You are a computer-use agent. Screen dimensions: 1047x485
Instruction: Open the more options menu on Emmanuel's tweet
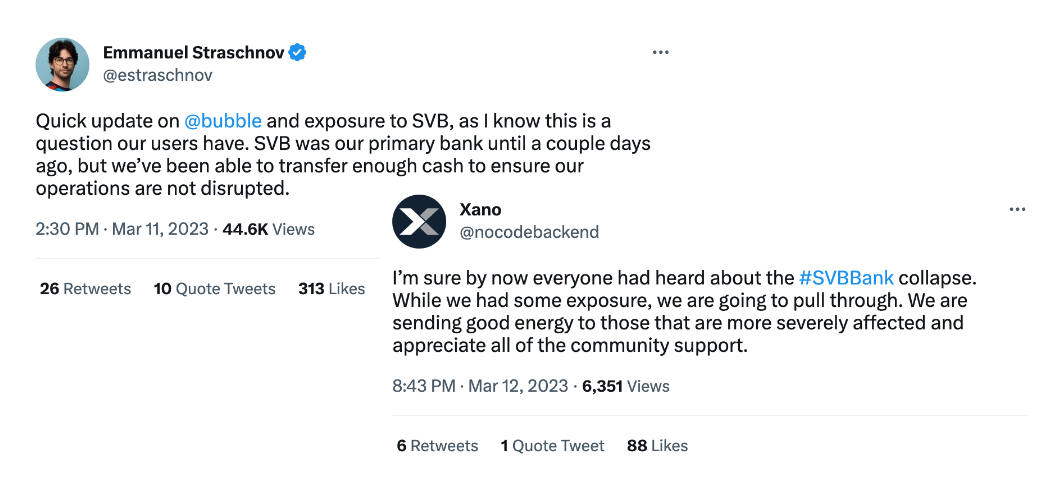pos(660,53)
